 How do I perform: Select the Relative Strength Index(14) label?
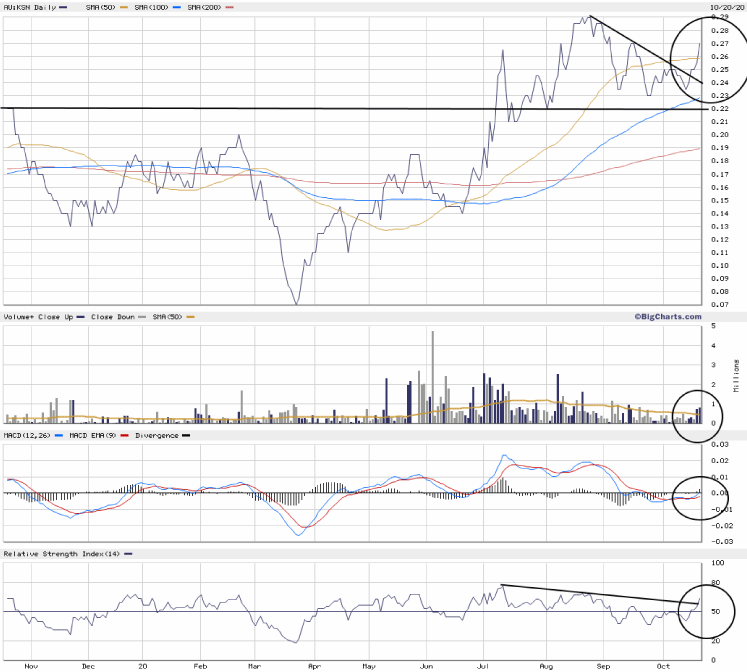click(x=60, y=553)
